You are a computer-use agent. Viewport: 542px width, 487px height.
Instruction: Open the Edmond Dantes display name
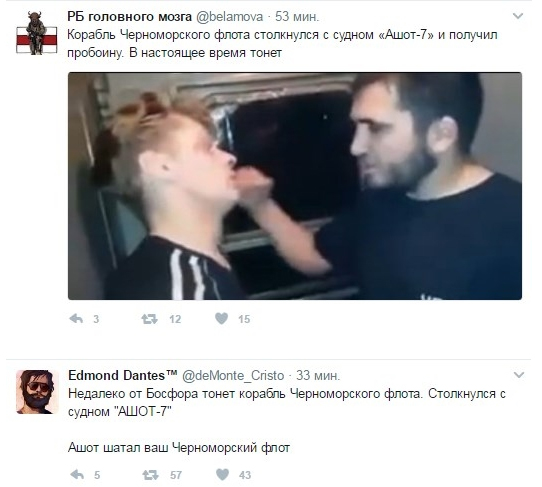coord(122,375)
